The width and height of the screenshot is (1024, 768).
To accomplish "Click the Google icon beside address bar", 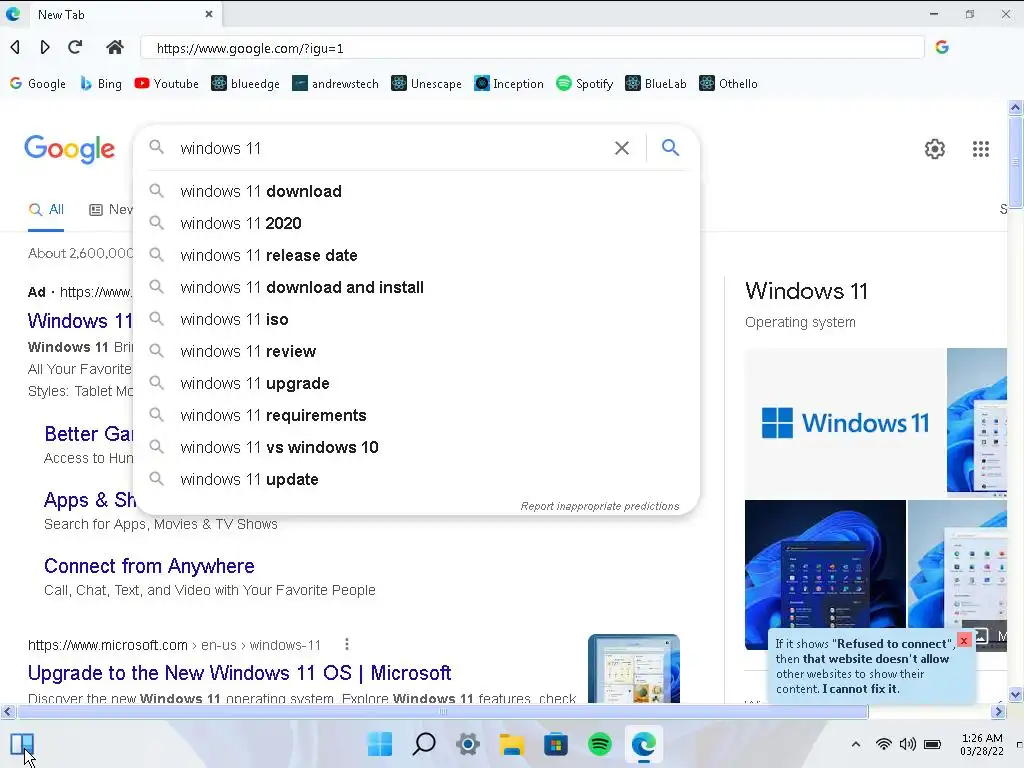I will [x=942, y=47].
